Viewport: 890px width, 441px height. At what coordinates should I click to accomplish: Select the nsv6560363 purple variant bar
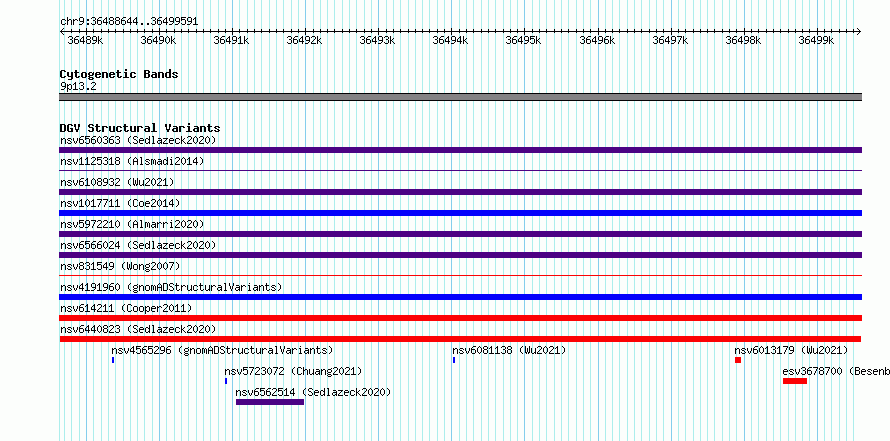[460, 150]
